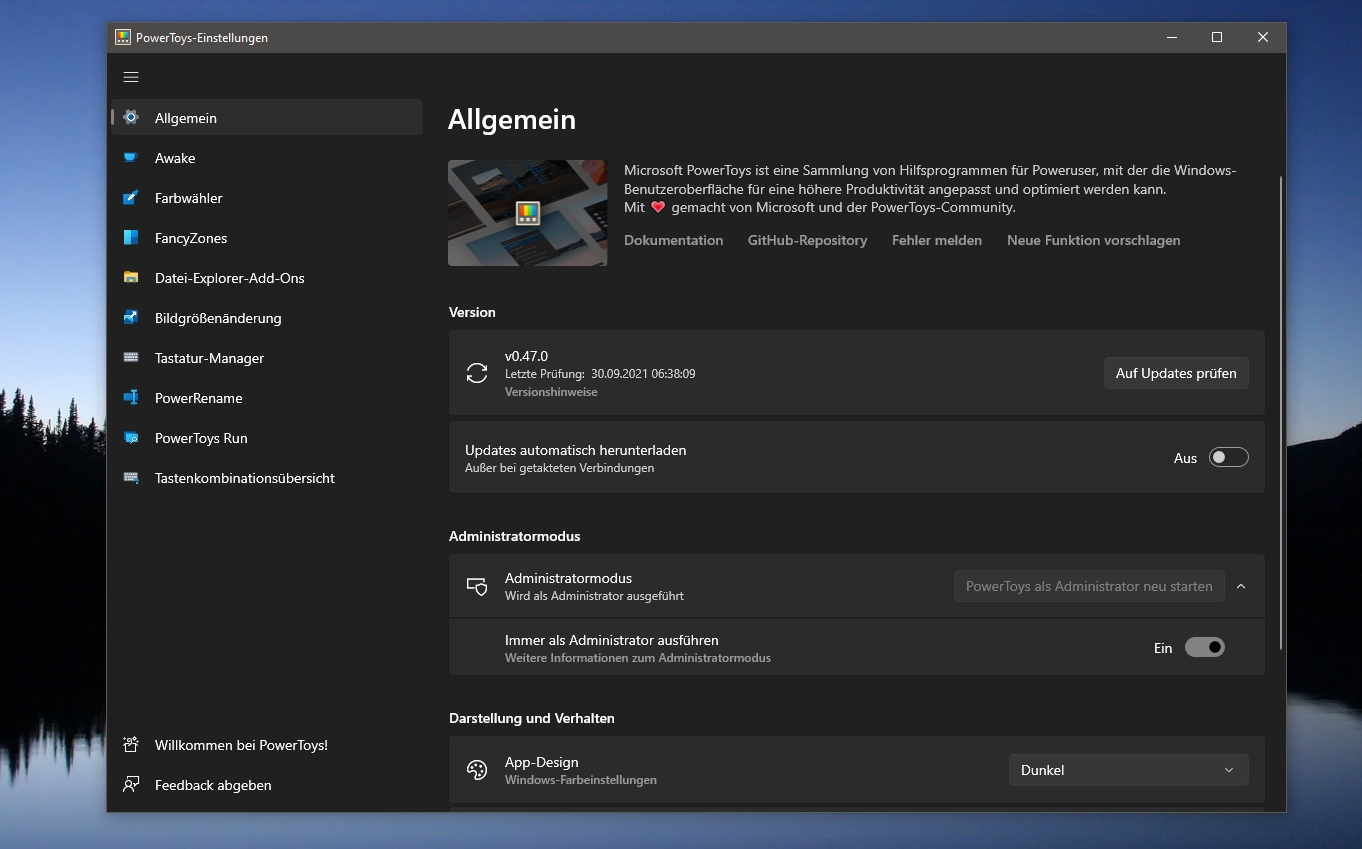
Task: Click 'Außer bei getakteten Verbindungen' text
Action: 559,468
